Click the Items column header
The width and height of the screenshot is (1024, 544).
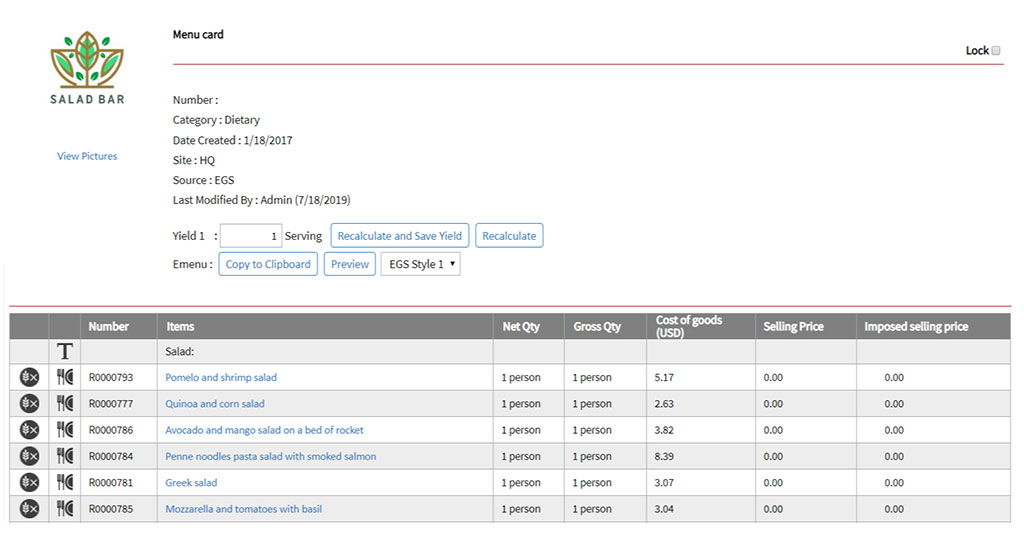[181, 327]
